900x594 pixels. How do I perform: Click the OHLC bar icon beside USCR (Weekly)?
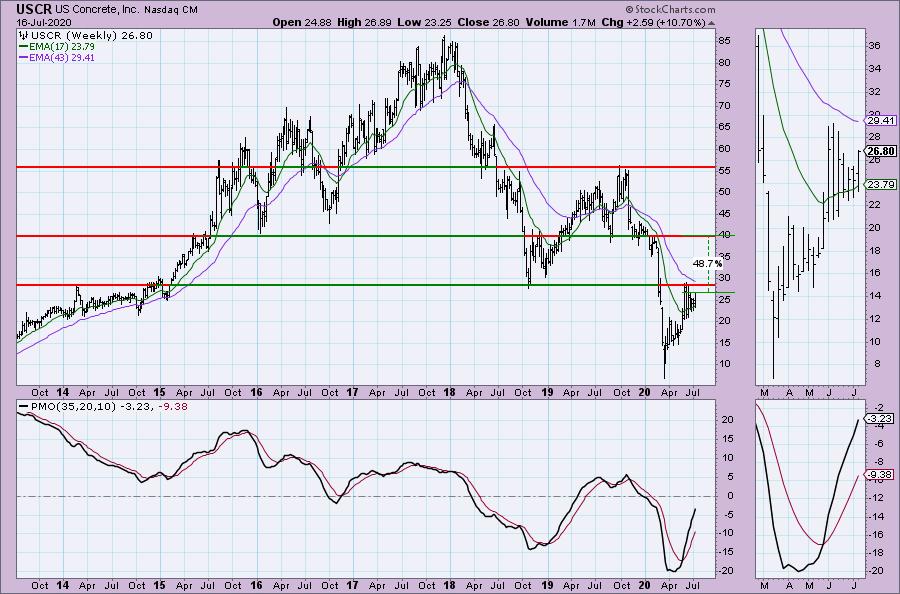click(x=24, y=35)
